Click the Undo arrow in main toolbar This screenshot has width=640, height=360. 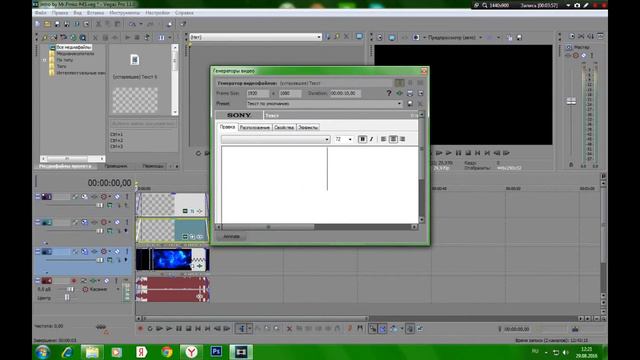pos(132,24)
